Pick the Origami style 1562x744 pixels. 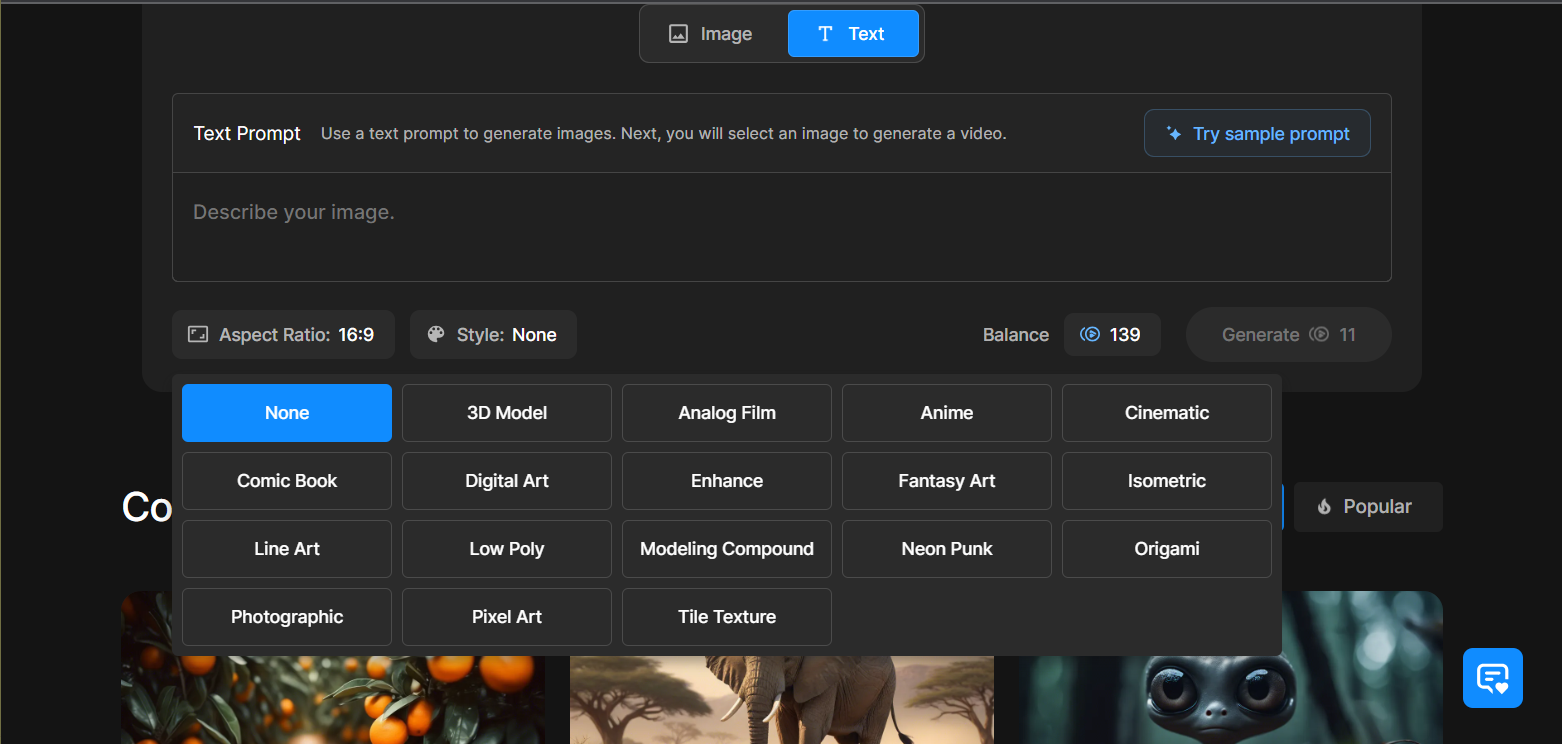click(x=1167, y=549)
